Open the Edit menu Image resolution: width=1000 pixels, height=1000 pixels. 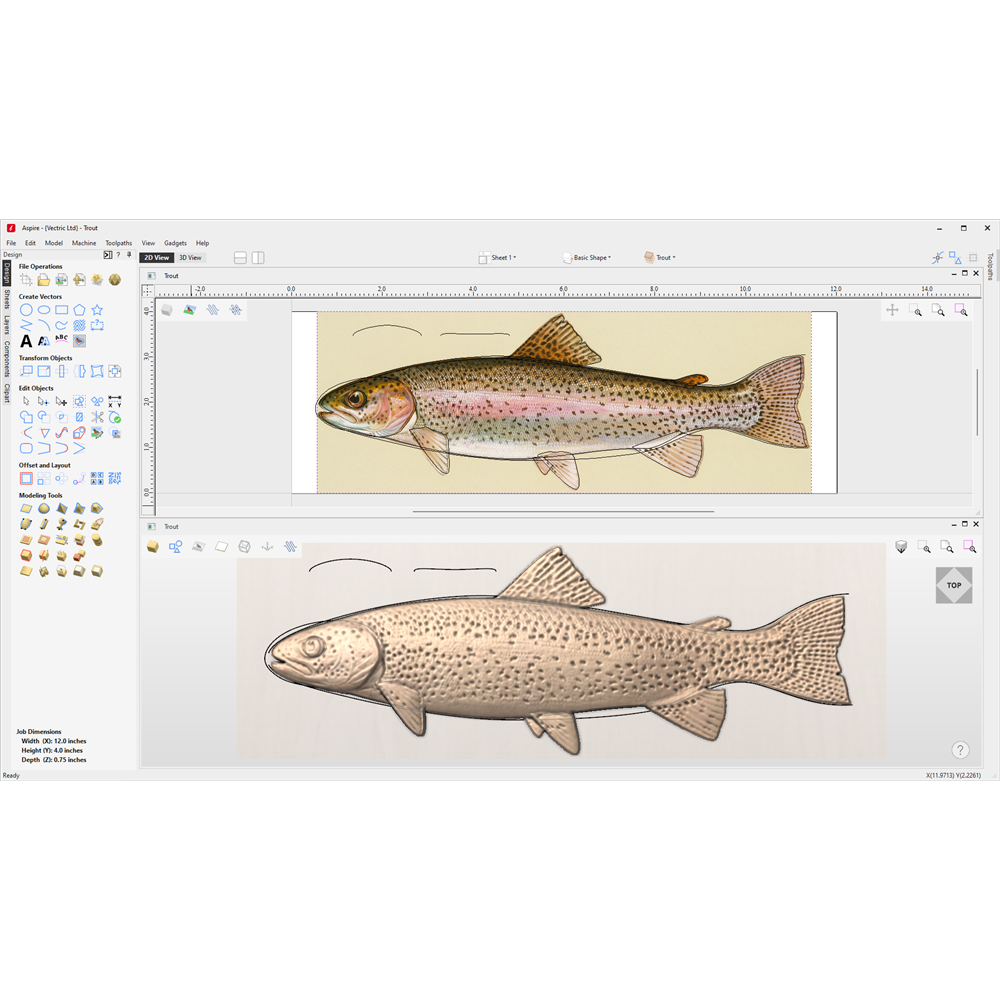pos(31,243)
